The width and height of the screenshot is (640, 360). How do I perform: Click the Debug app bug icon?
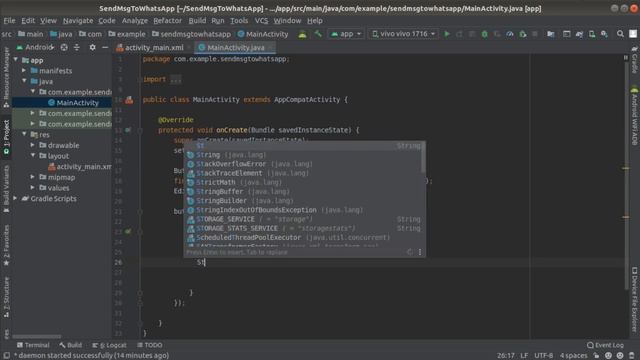484,34
